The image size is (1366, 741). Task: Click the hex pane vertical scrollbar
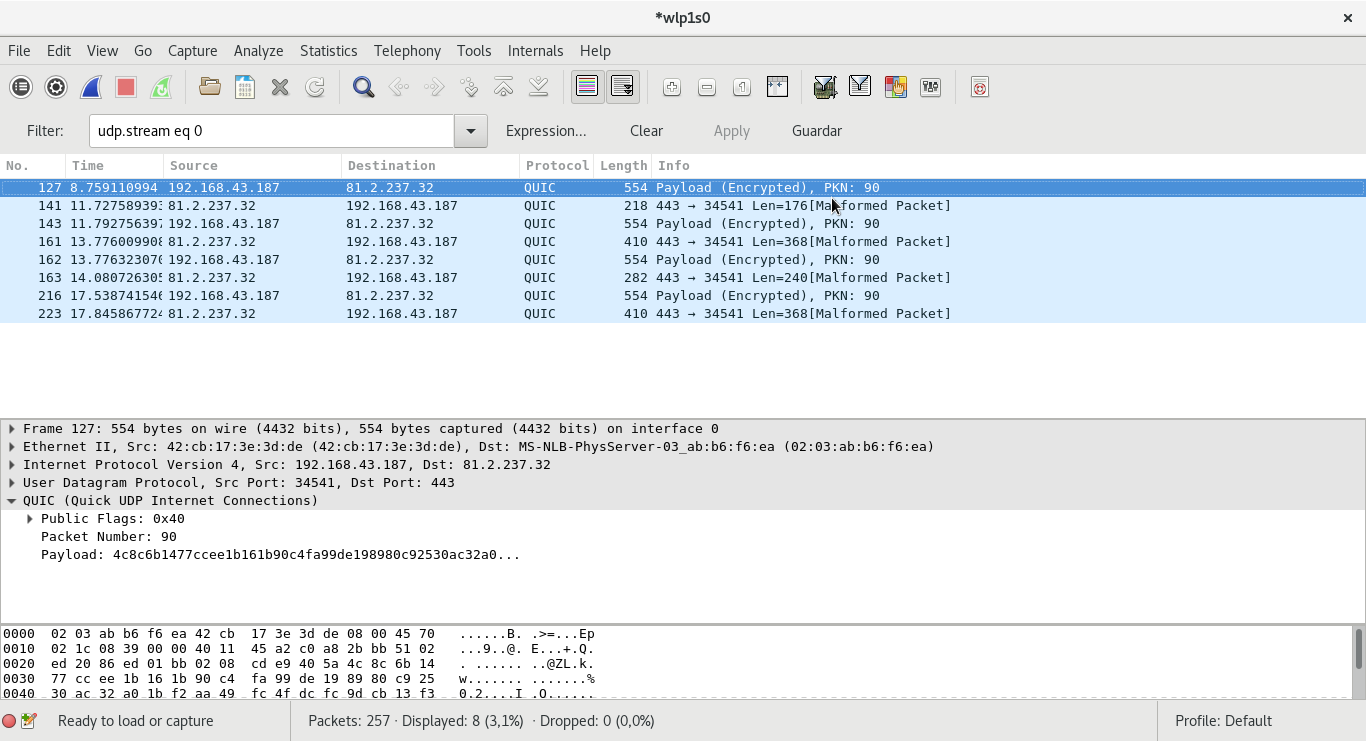[x=1358, y=661]
